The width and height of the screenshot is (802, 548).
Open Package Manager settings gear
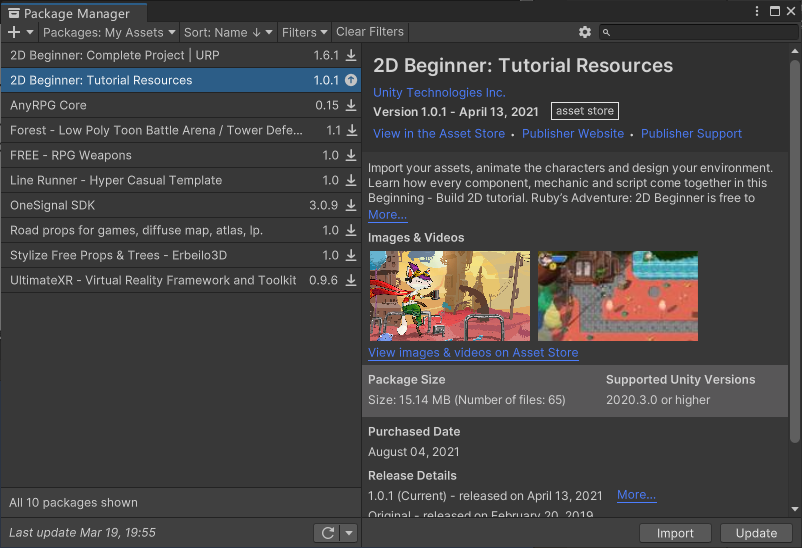(x=585, y=32)
